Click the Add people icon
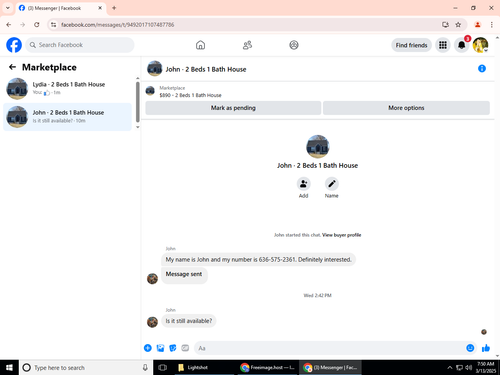 (303, 184)
